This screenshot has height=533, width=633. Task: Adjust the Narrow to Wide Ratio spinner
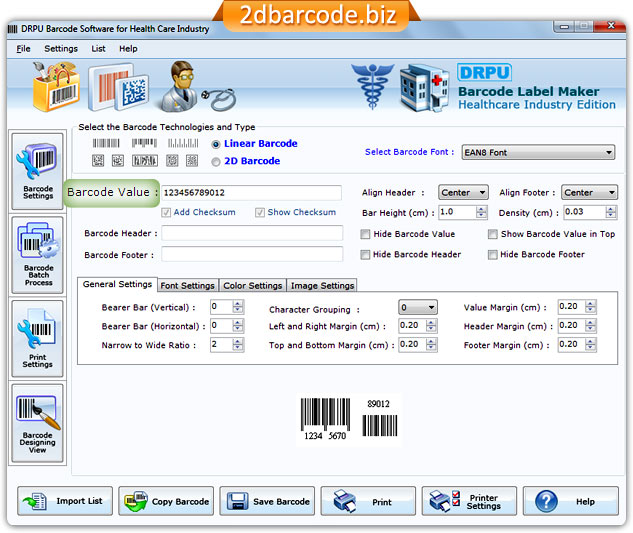click(x=238, y=345)
